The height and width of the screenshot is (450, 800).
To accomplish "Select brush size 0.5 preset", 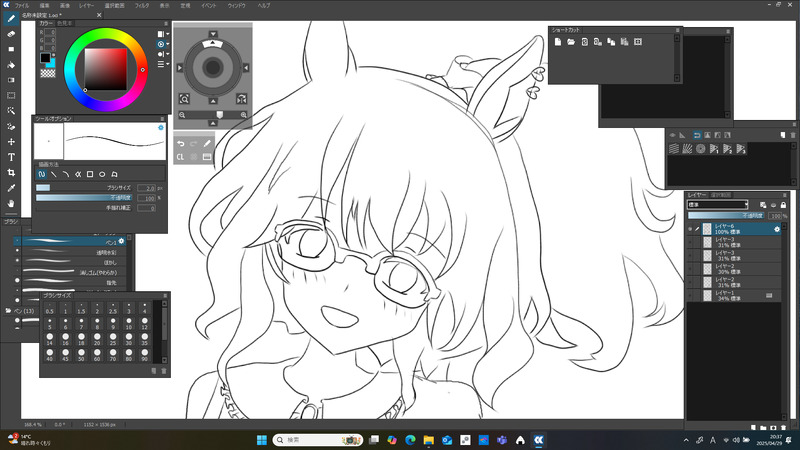I will coord(49,308).
